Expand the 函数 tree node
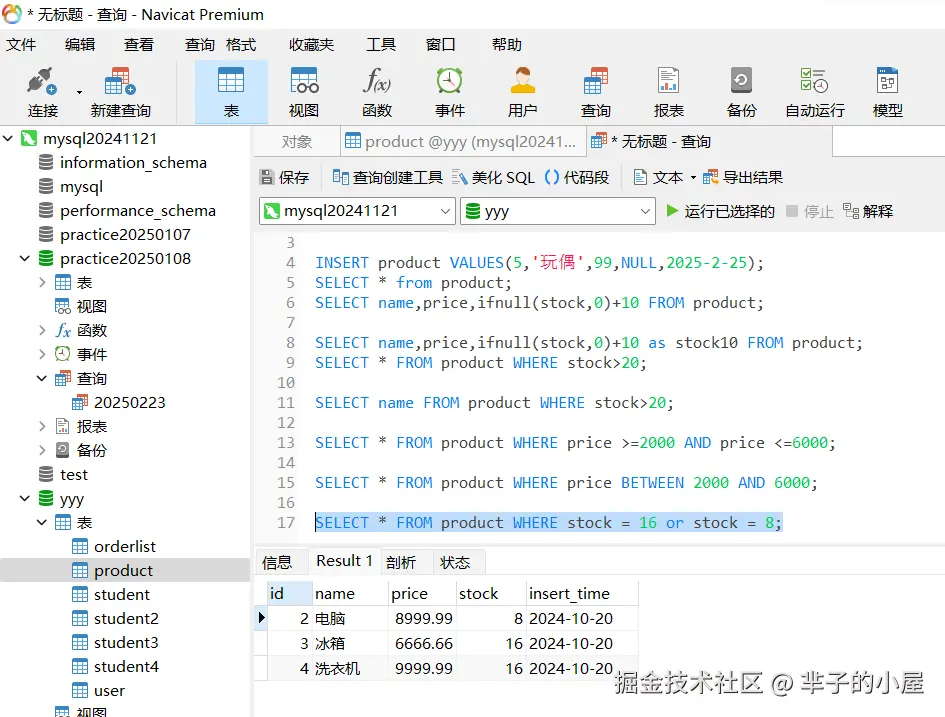The image size is (945, 717). [42, 330]
